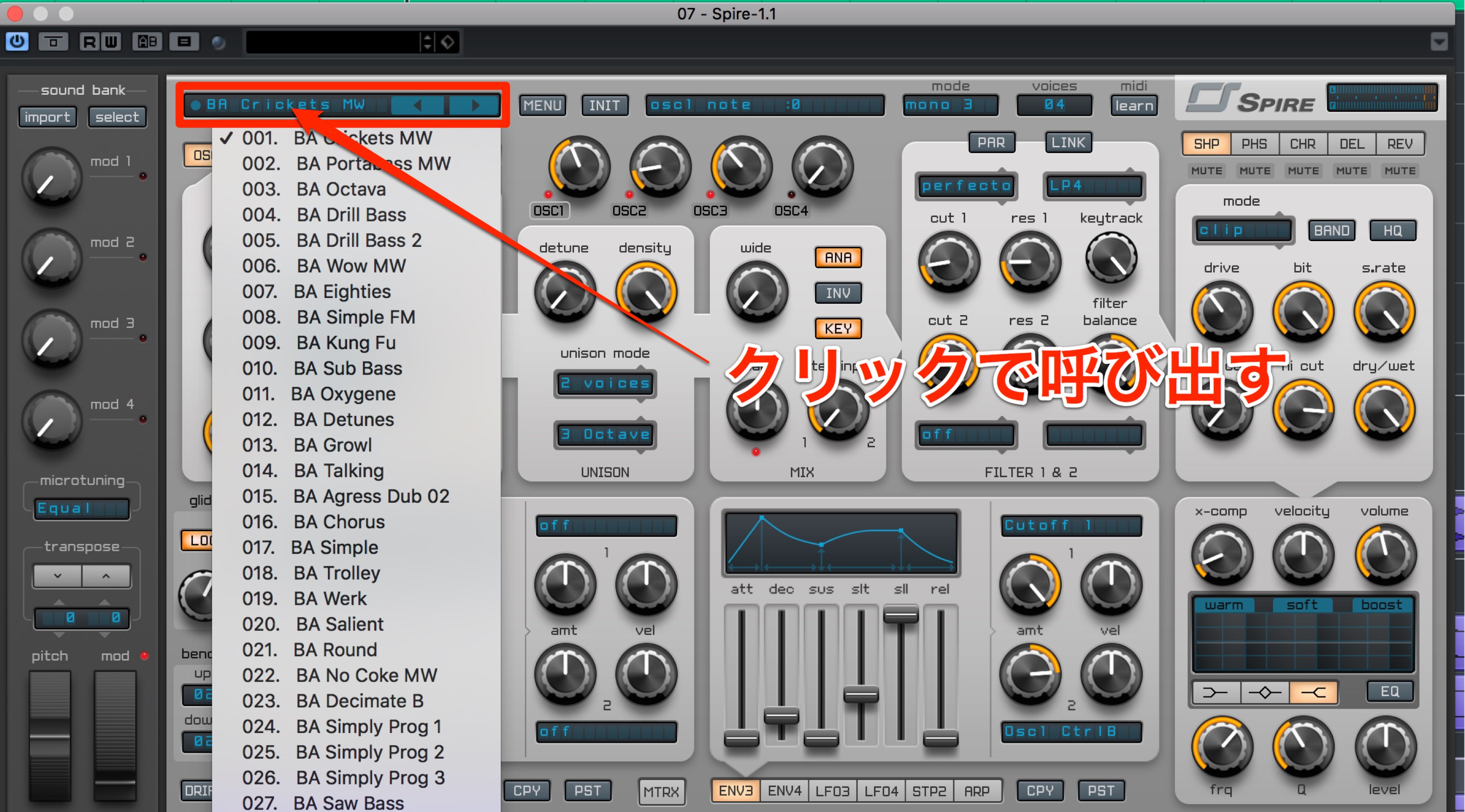Click the sound bank select button
The width and height of the screenshot is (1465, 812).
coord(116,117)
